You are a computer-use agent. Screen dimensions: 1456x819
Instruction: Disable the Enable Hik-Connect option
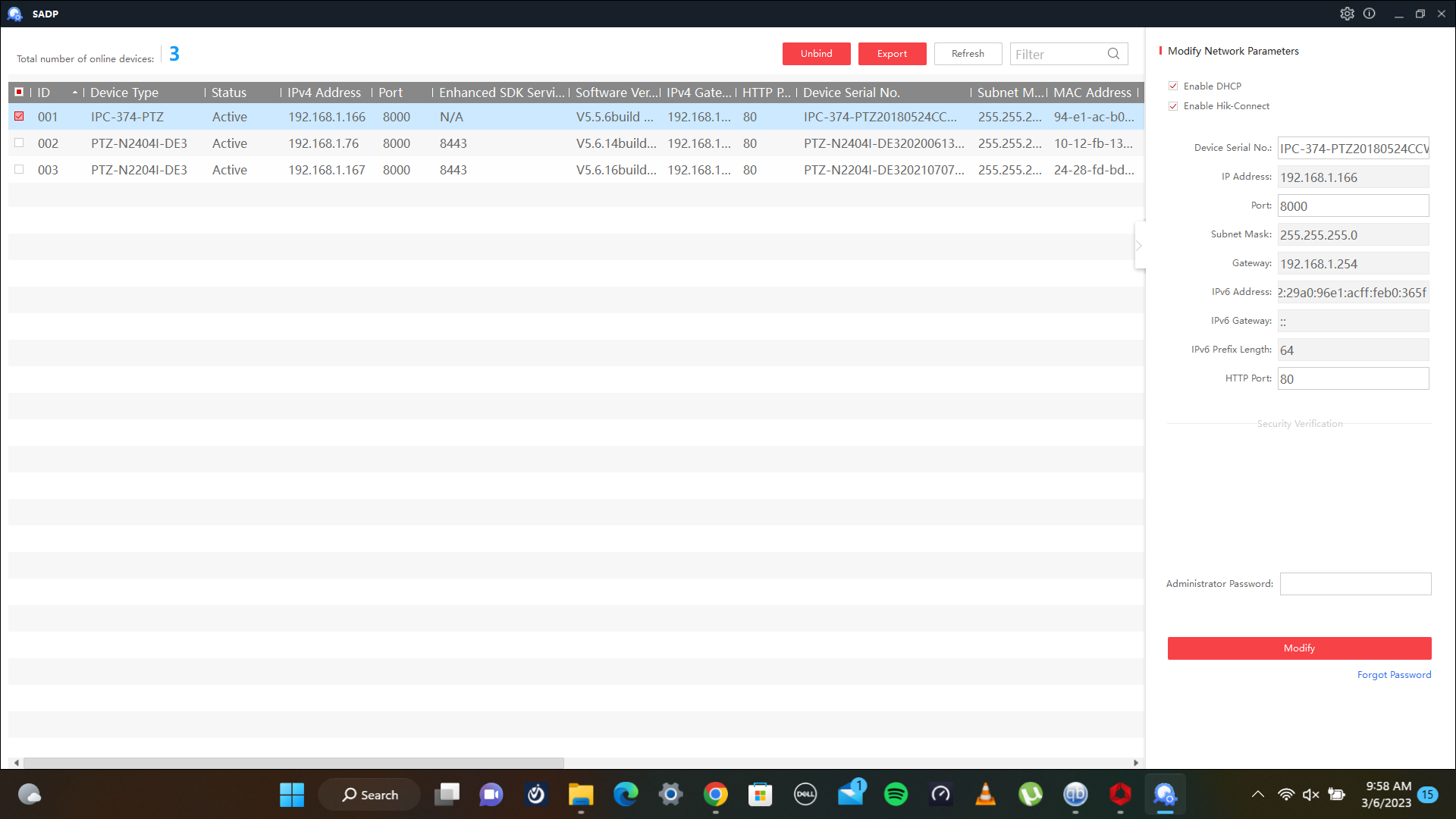coord(1174,105)
